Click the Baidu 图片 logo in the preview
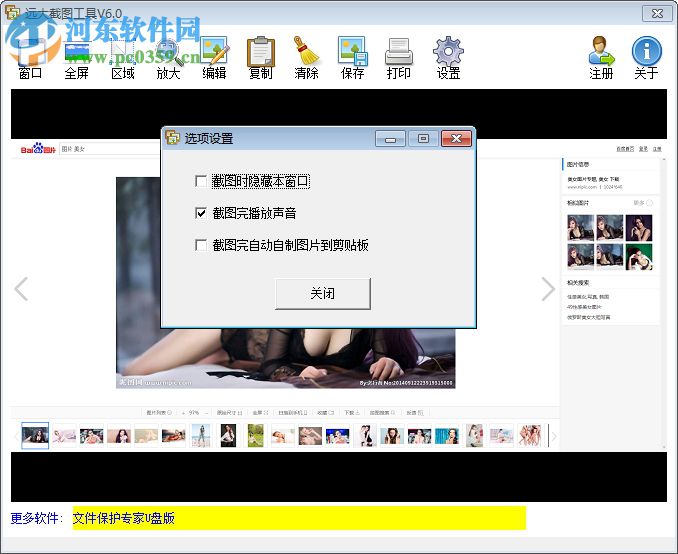 38,148
